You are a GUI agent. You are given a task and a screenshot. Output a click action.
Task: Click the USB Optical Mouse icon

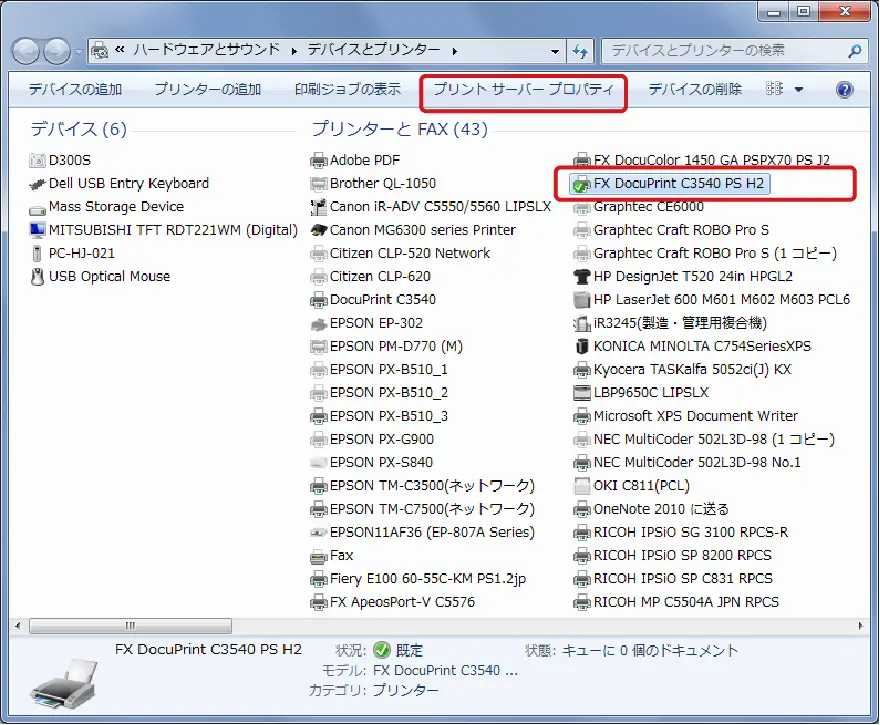click(37, 277)
